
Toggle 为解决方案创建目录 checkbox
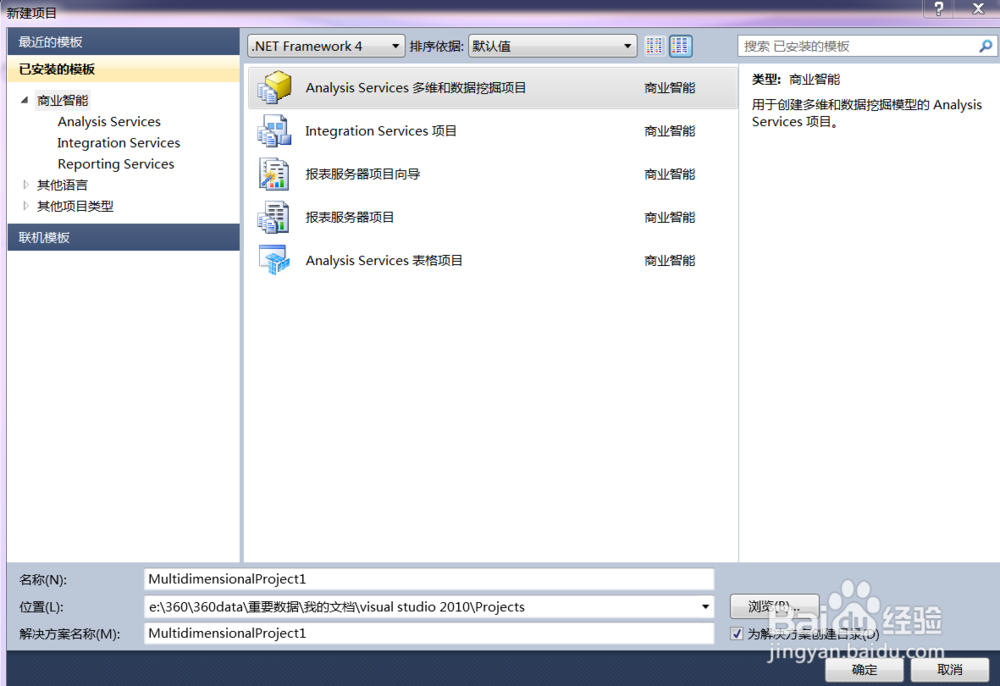point(737,634)
